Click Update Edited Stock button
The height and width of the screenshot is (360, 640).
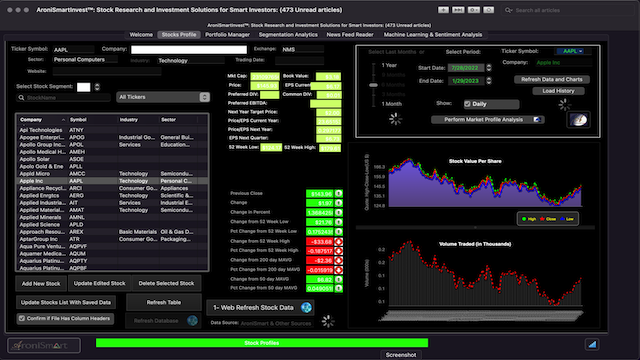[100, 283]
